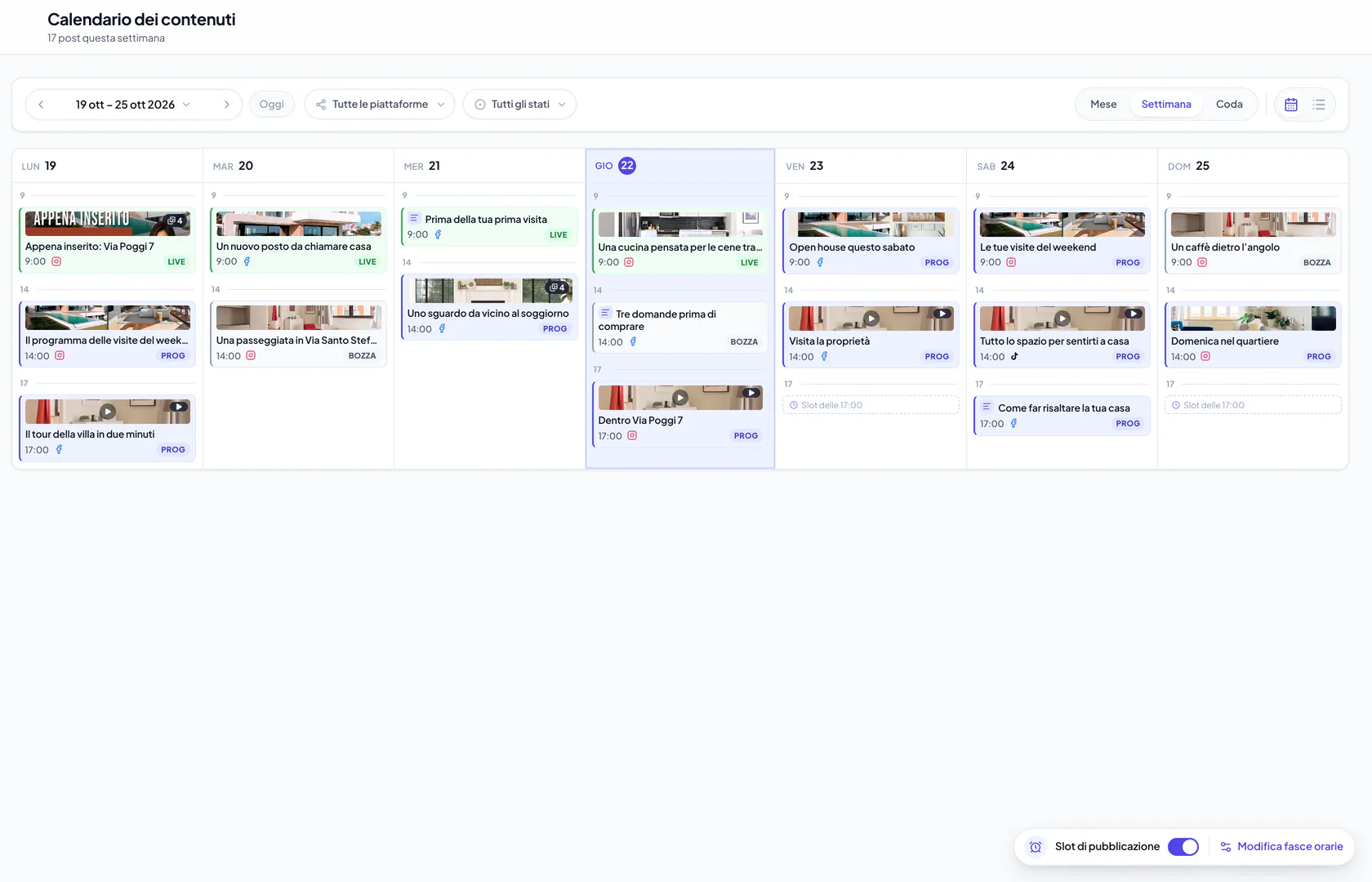Open the 'Una passeggiata in Via Santo Stef...' post thumbnail
The image size is (1372, 882).
(299, 318)
